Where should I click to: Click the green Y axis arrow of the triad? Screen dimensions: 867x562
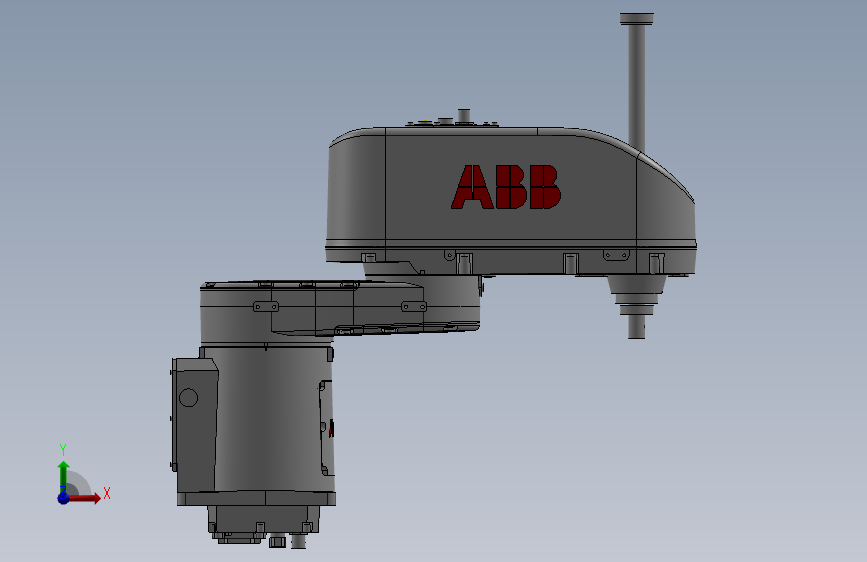click(x=63, y=477)
